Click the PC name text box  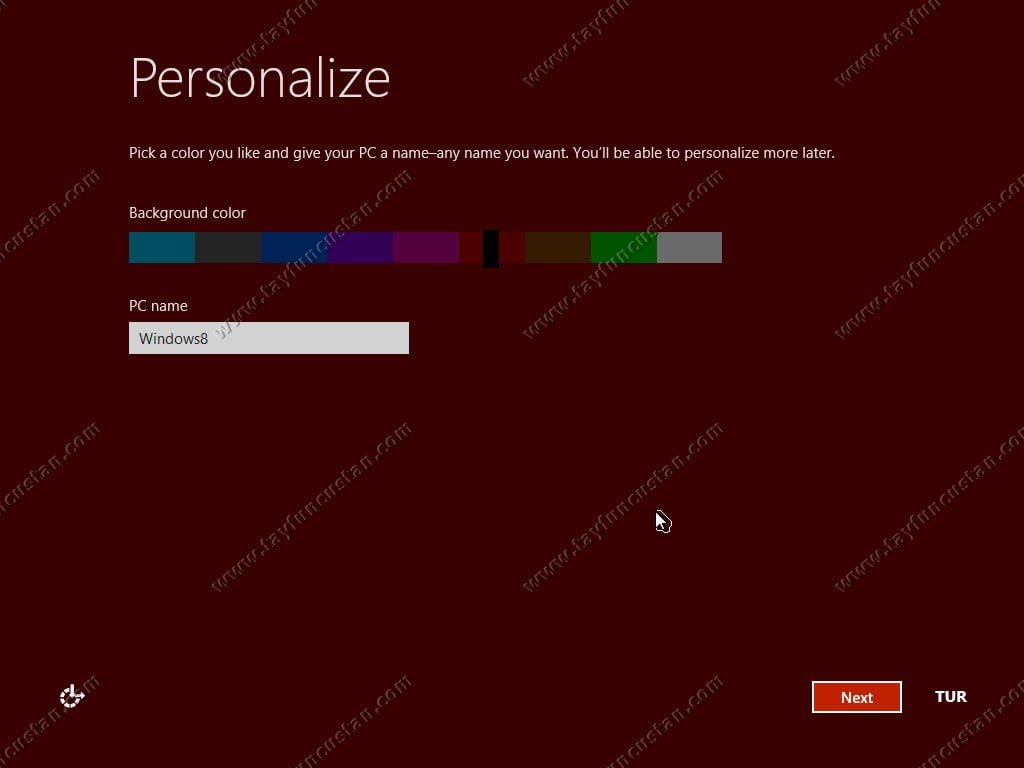268,338
